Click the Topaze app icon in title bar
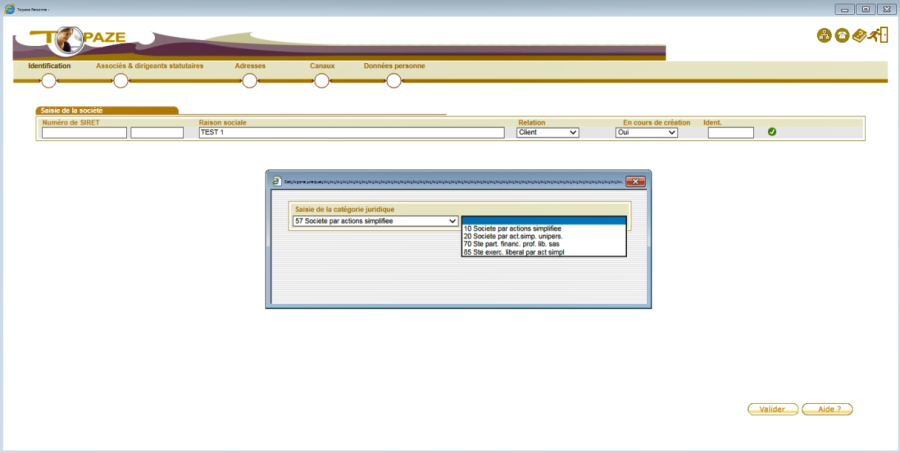The image size is (900, 453). pos(10,9)
